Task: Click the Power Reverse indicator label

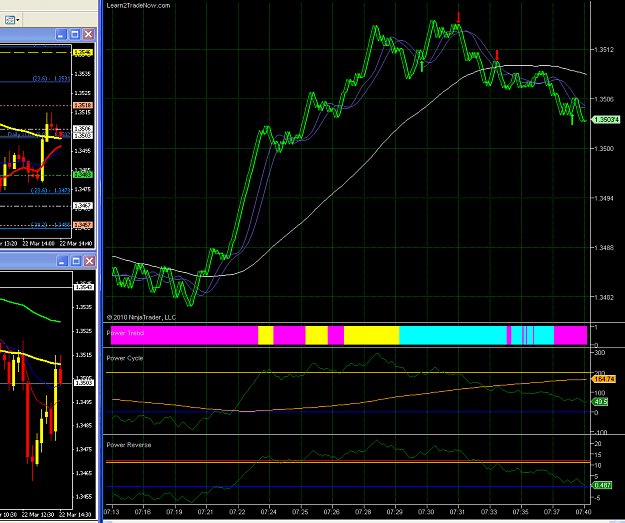Action: coord(129,445)
